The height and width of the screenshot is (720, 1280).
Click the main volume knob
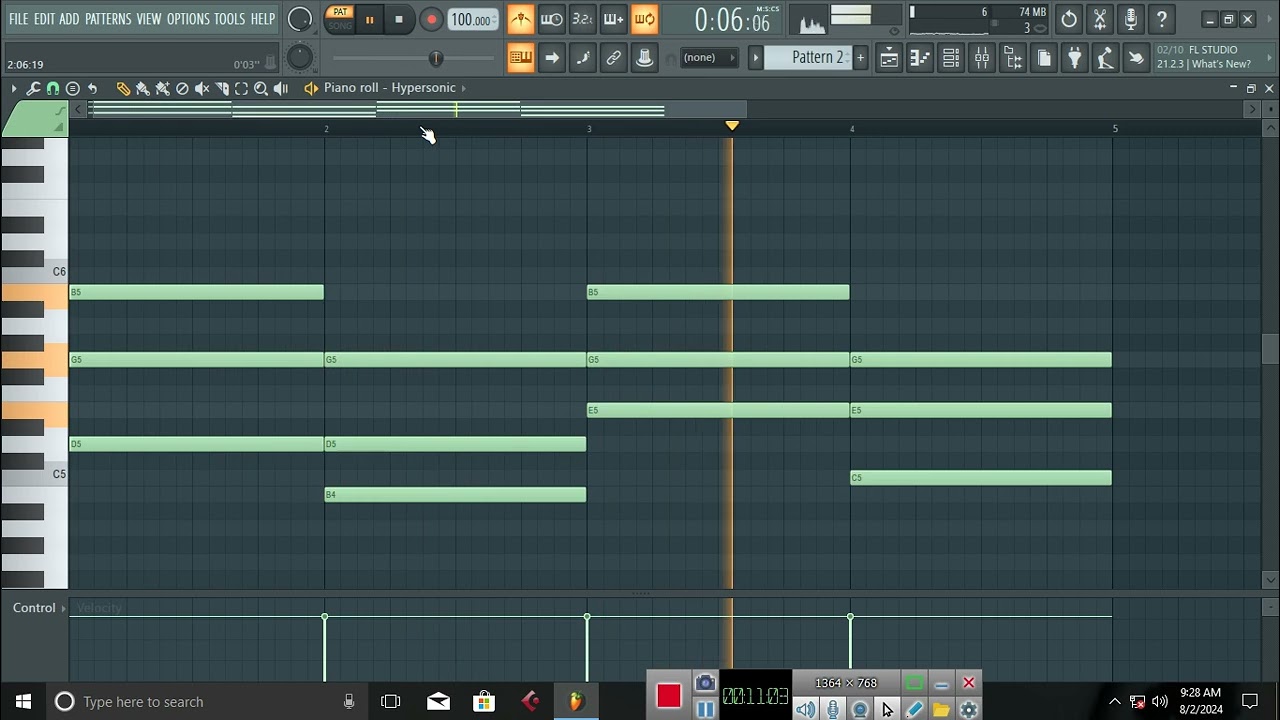(299, 19)
